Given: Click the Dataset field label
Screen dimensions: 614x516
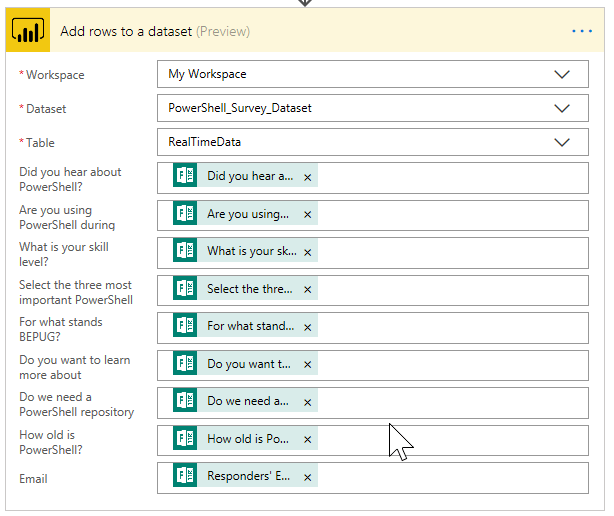Looking at the screenshot, I should (x=46, y=109).
